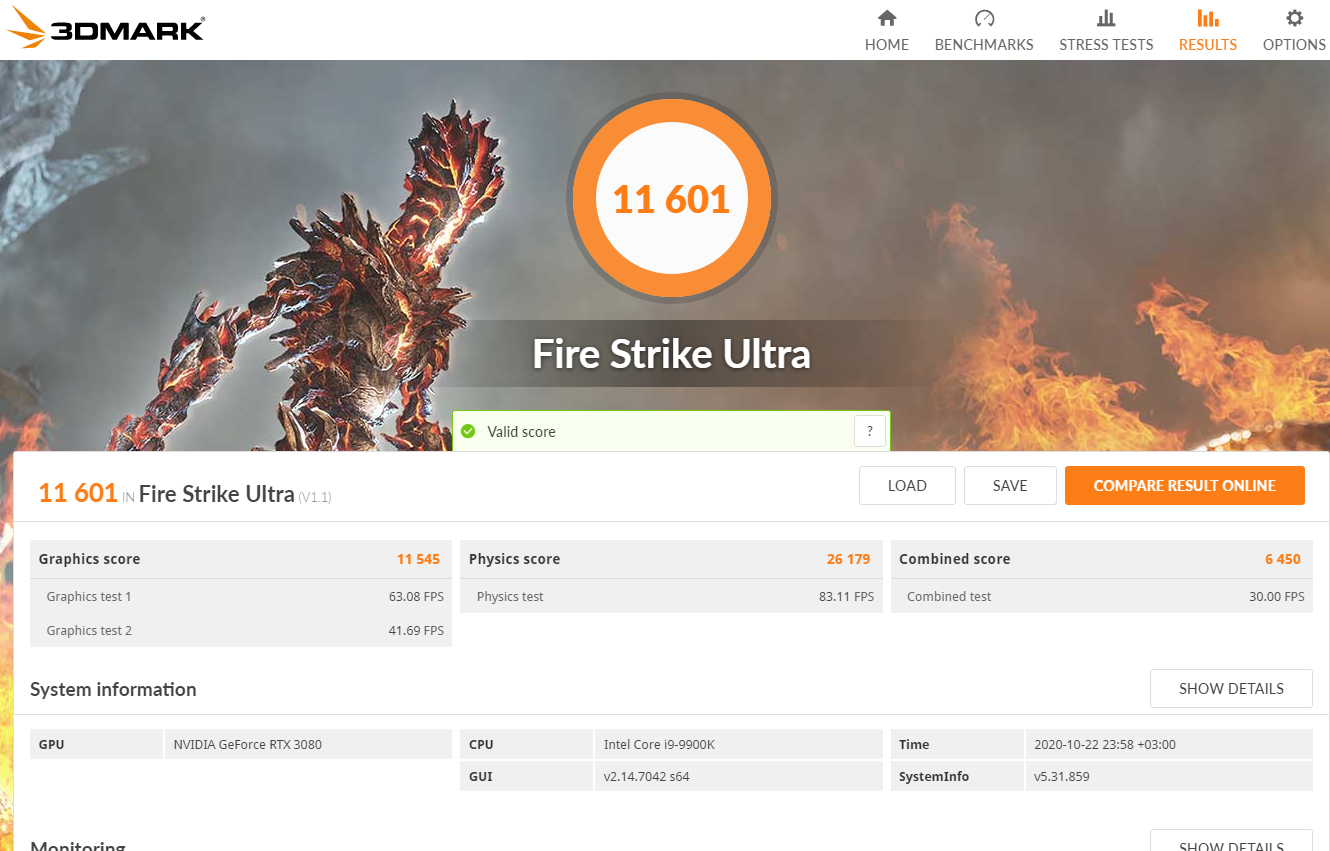Click the Combined score value 6 450

click(x=1282, y=559)
